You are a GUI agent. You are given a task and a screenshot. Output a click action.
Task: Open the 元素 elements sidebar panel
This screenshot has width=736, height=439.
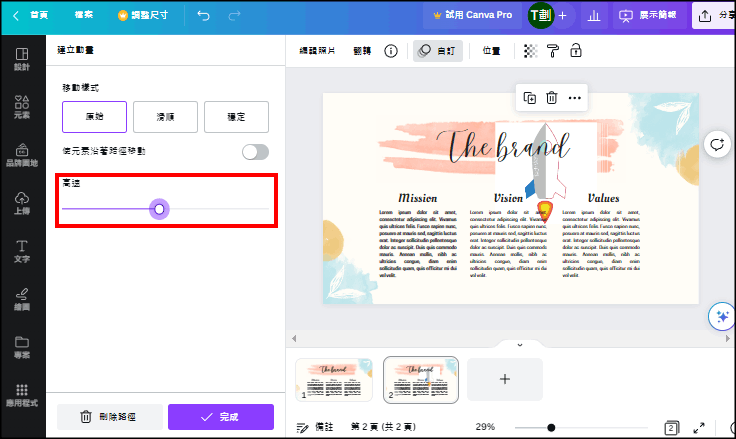click(22, 107)
